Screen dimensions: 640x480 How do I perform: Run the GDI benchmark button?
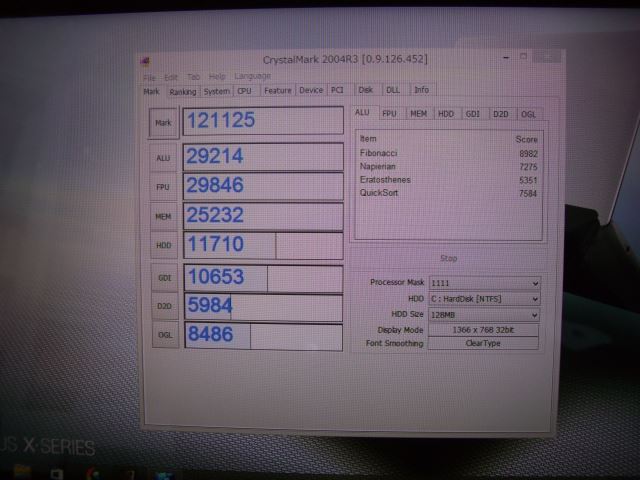pos(163,278)
